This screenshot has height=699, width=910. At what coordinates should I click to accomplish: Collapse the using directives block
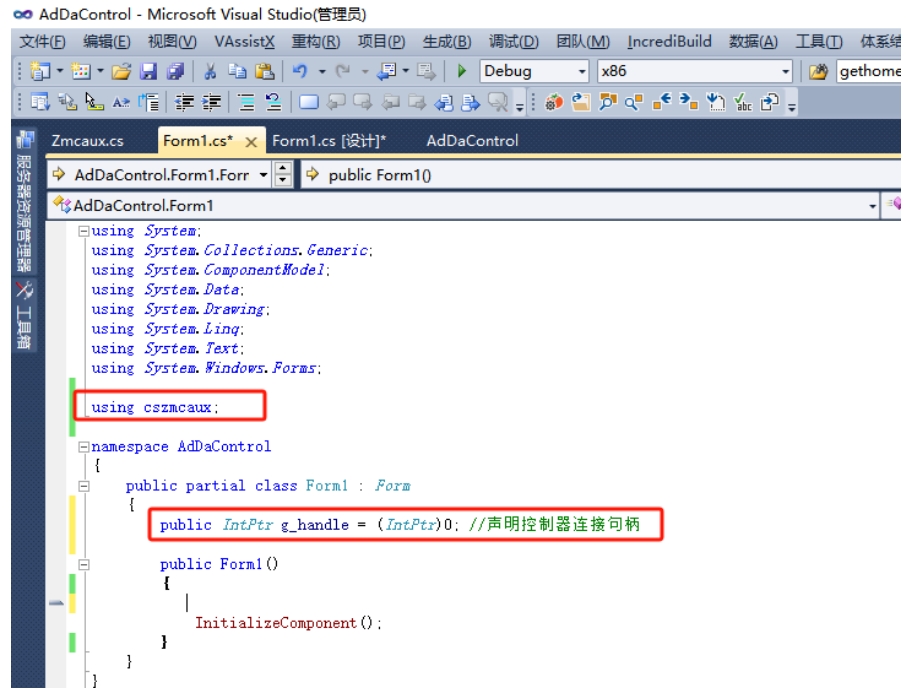point(84,231)
